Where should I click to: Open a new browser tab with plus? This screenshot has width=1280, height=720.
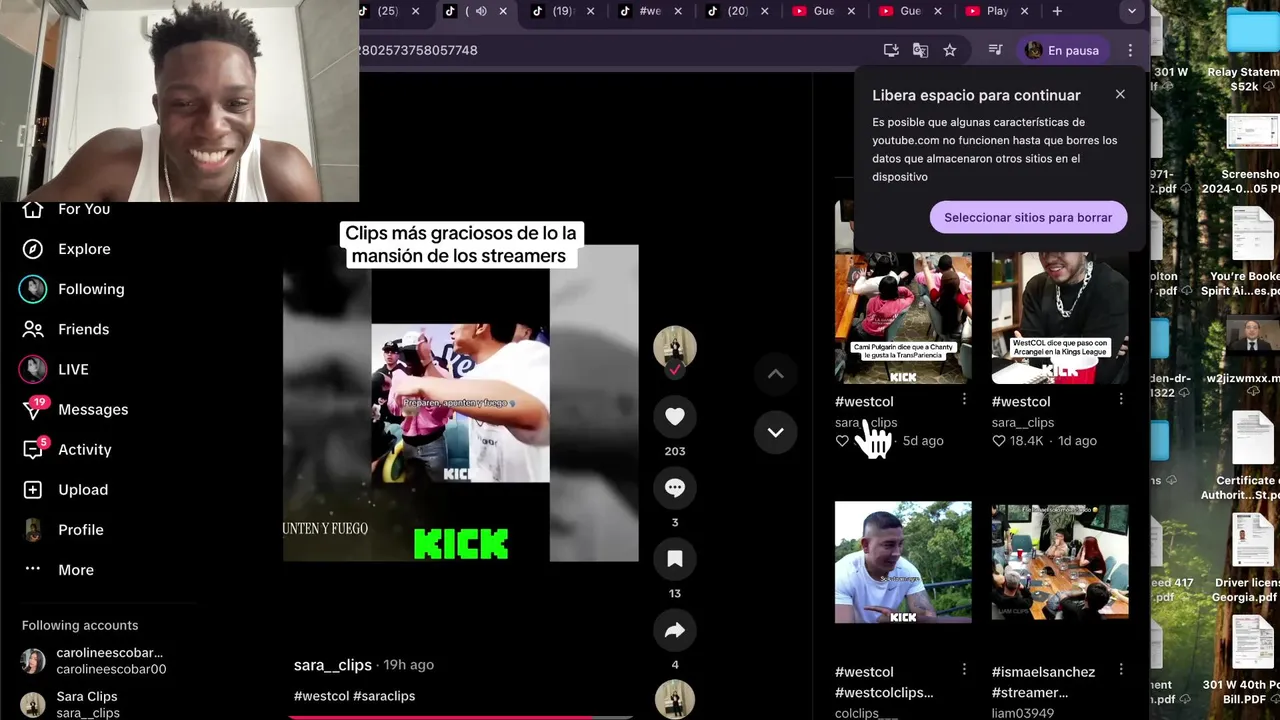tap(1057, 11)
